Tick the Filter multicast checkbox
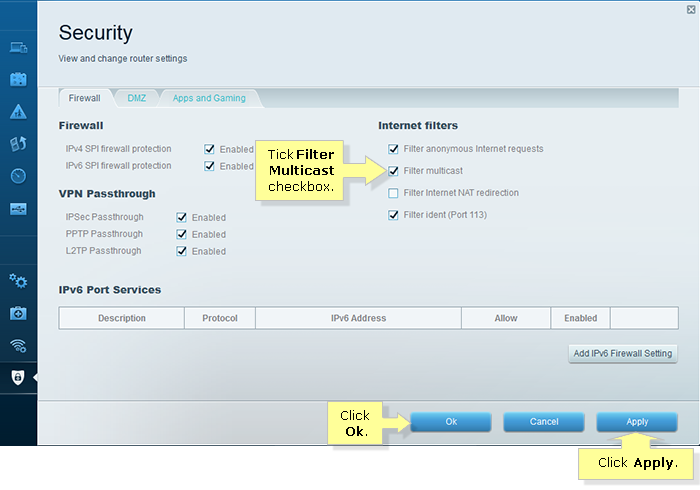The width and height of the screenshot is (700, 490). tap(393, 171)
